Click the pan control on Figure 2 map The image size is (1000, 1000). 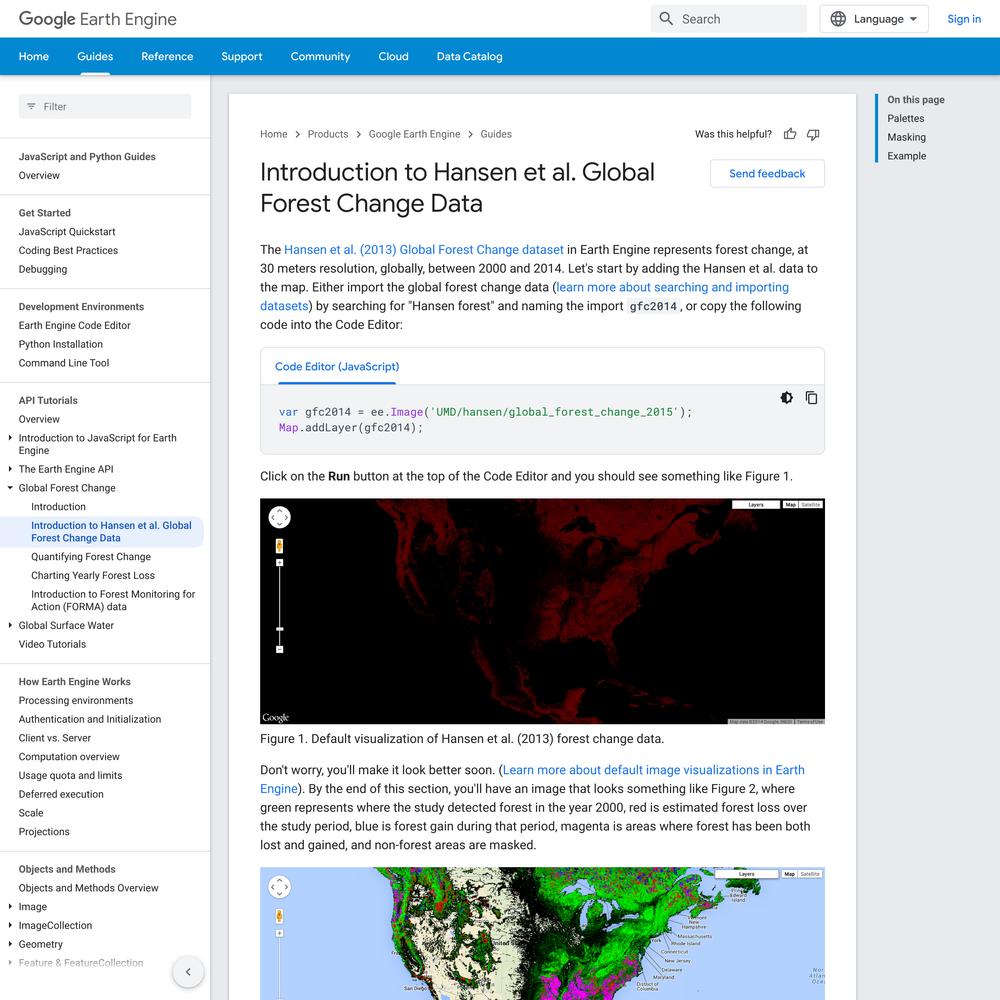pos(279,886)
